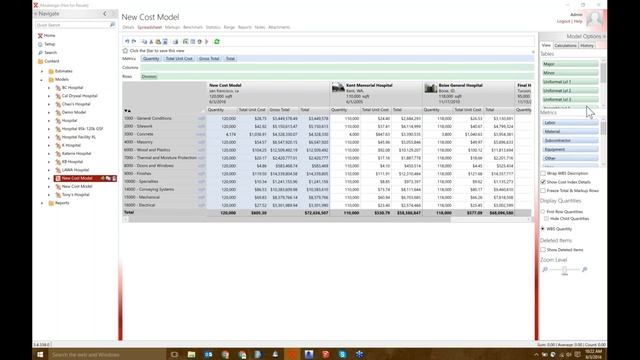This screenshot has height=360, width=640.
Task: Click the Quick Search magnifier icon
Action: click(x=112, y=25)
